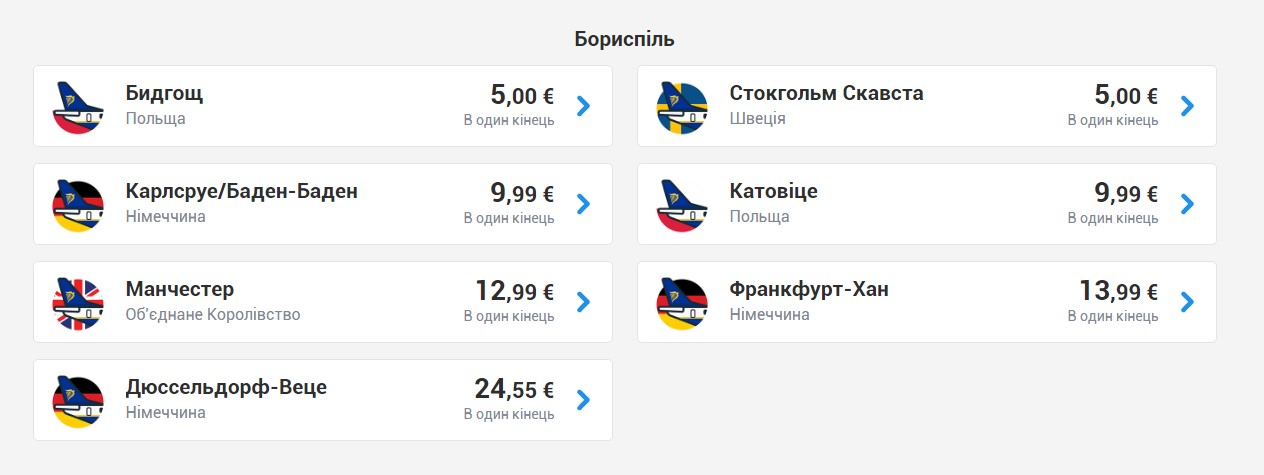Open the chevron arrow beside Стокгольм Скавста fare
The height and width of the screenshot is (475, 1264).
1188,106
